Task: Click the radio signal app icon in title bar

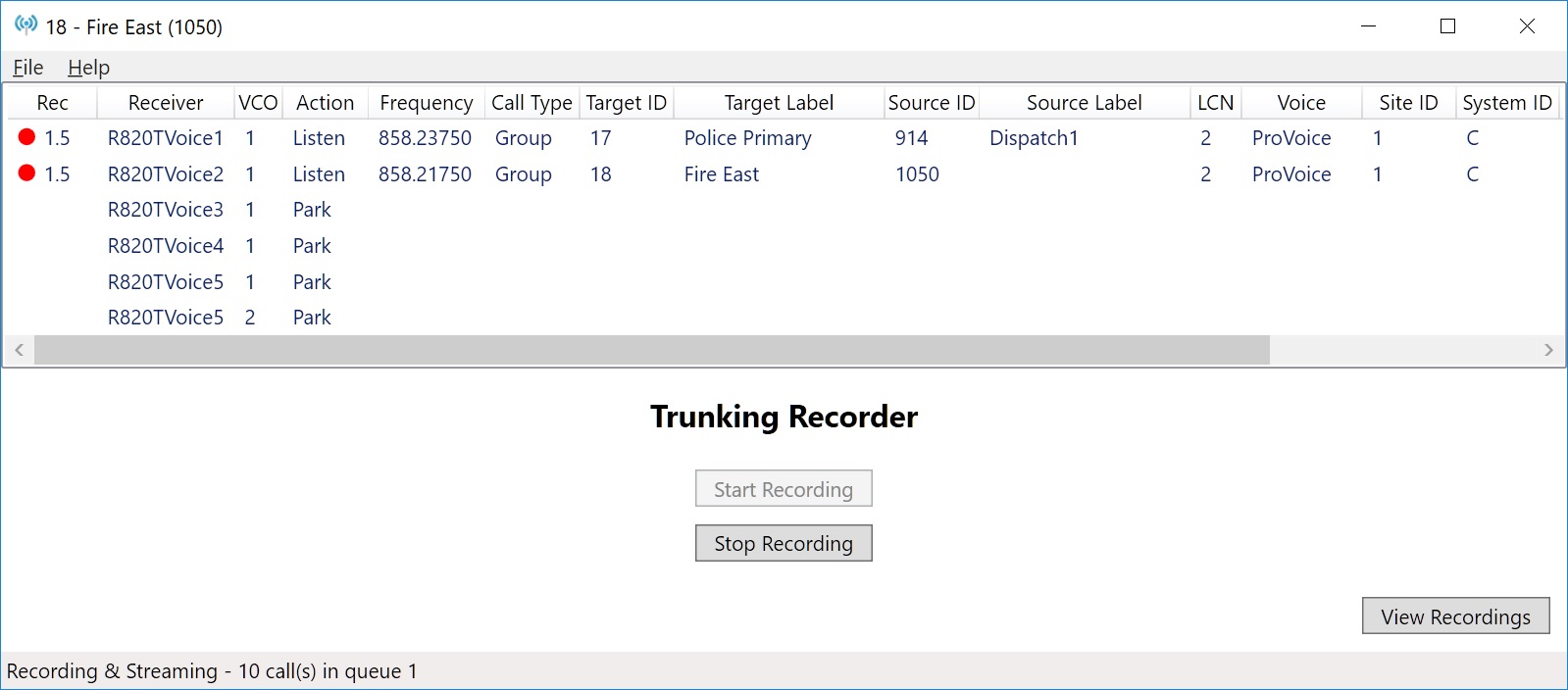Action: (x=25, y=25)
